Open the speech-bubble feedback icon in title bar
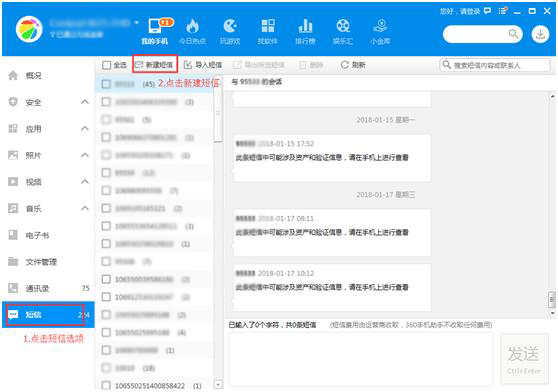Image resolution: width=558 pixels, height=392 pixels. 487,11
